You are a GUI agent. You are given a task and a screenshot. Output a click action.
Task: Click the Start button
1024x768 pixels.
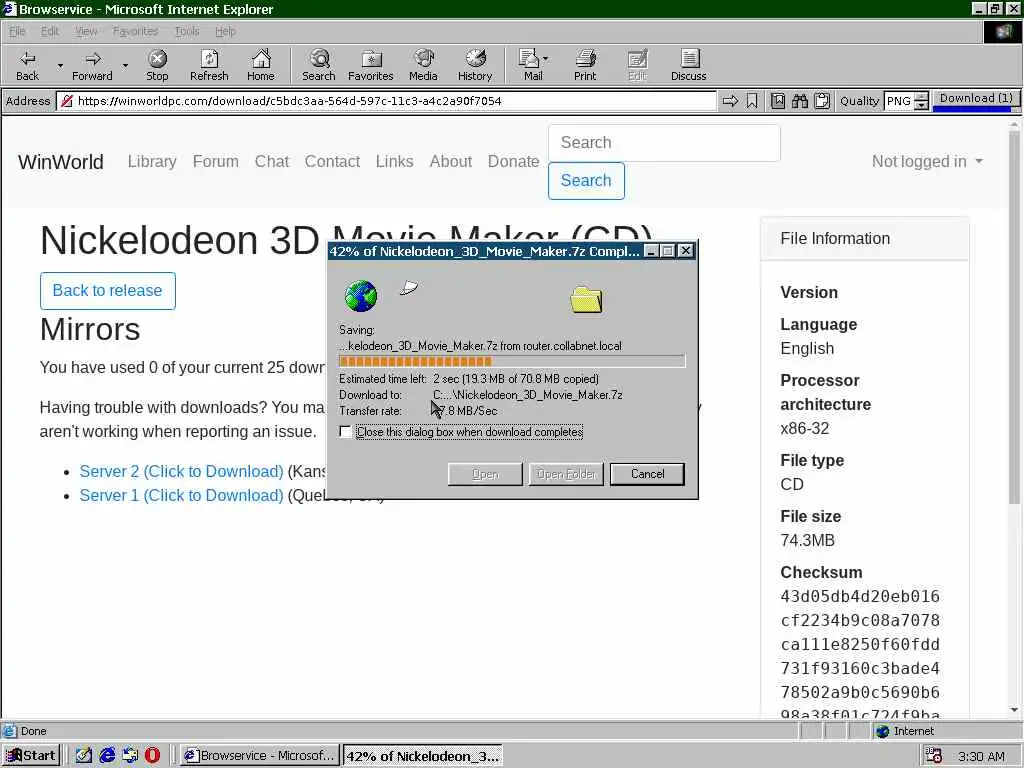(x=31, y=756)
